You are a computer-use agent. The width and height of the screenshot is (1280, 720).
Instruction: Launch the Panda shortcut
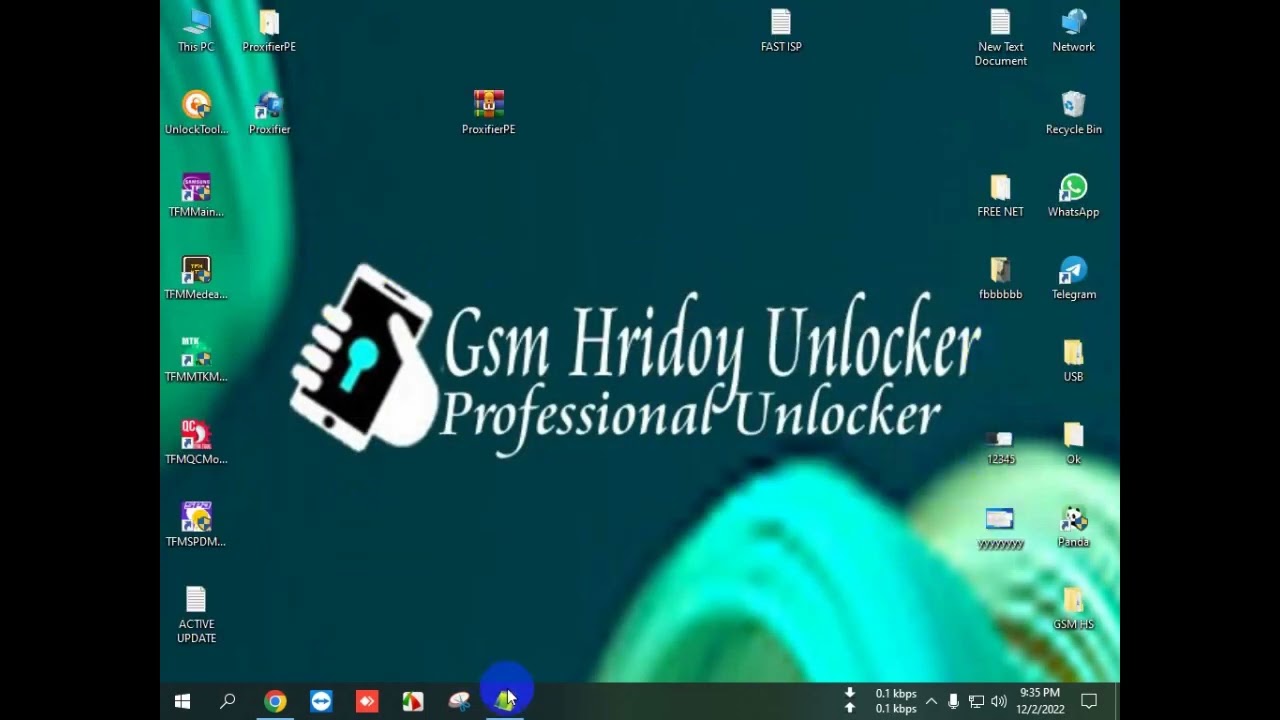(1073, 525)
